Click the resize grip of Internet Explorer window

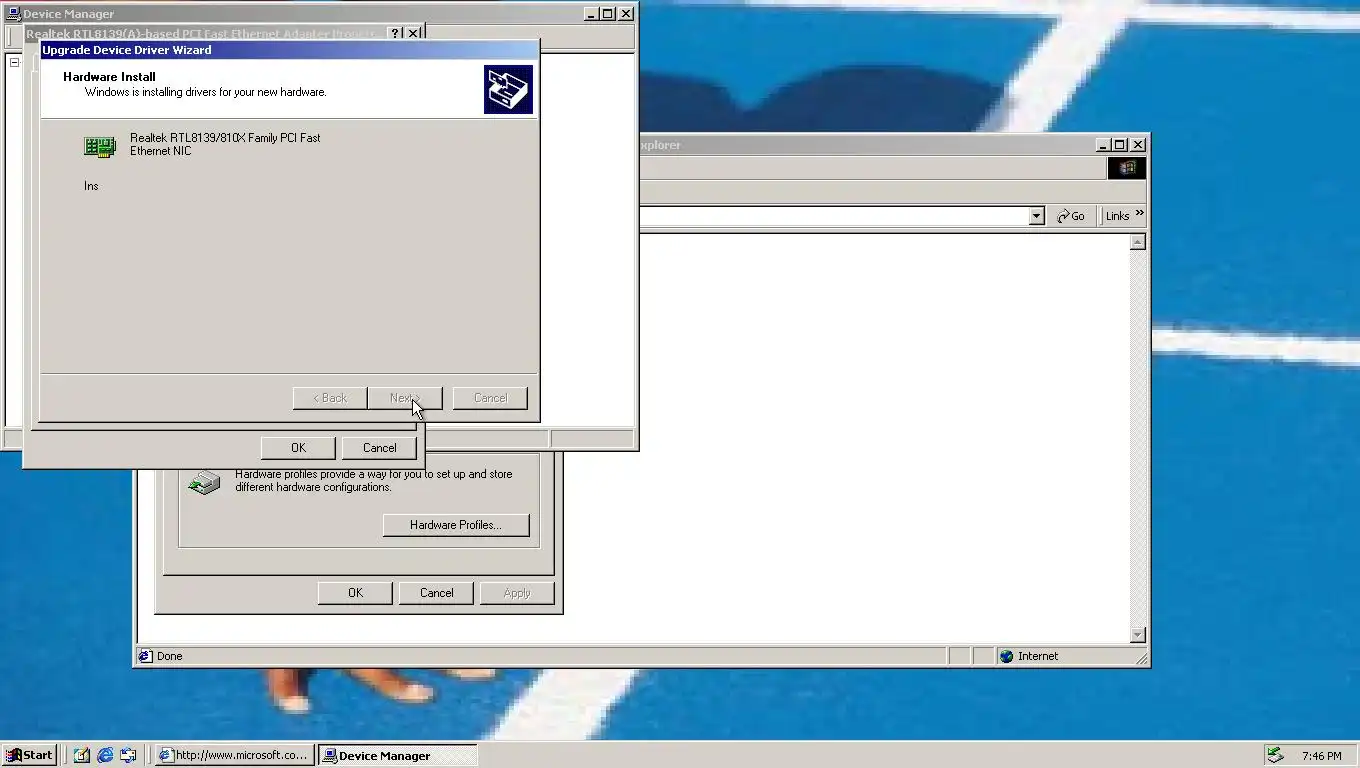(1141, 659)
